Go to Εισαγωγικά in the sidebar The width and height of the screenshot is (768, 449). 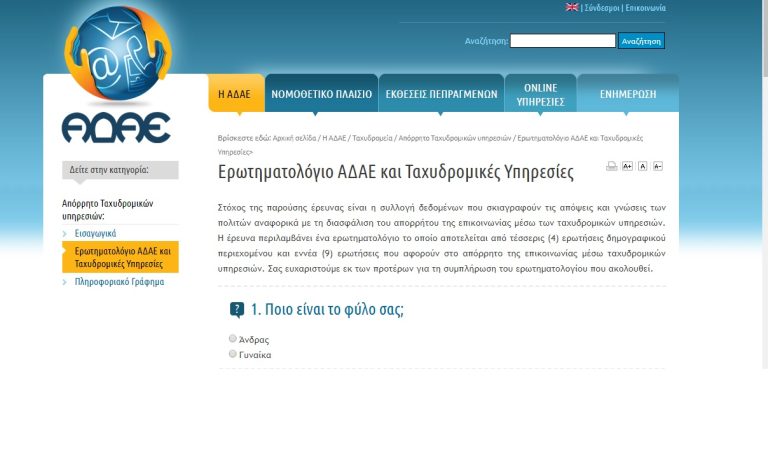pos(96,233)
